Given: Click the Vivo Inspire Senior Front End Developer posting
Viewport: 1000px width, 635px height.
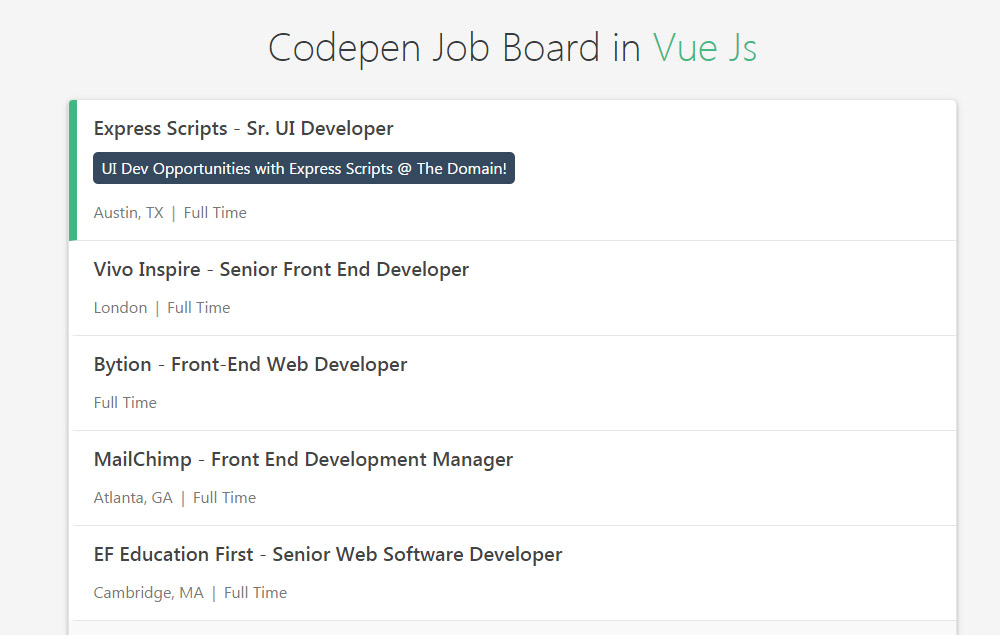Looking at the screenshot, I should 281,269.
